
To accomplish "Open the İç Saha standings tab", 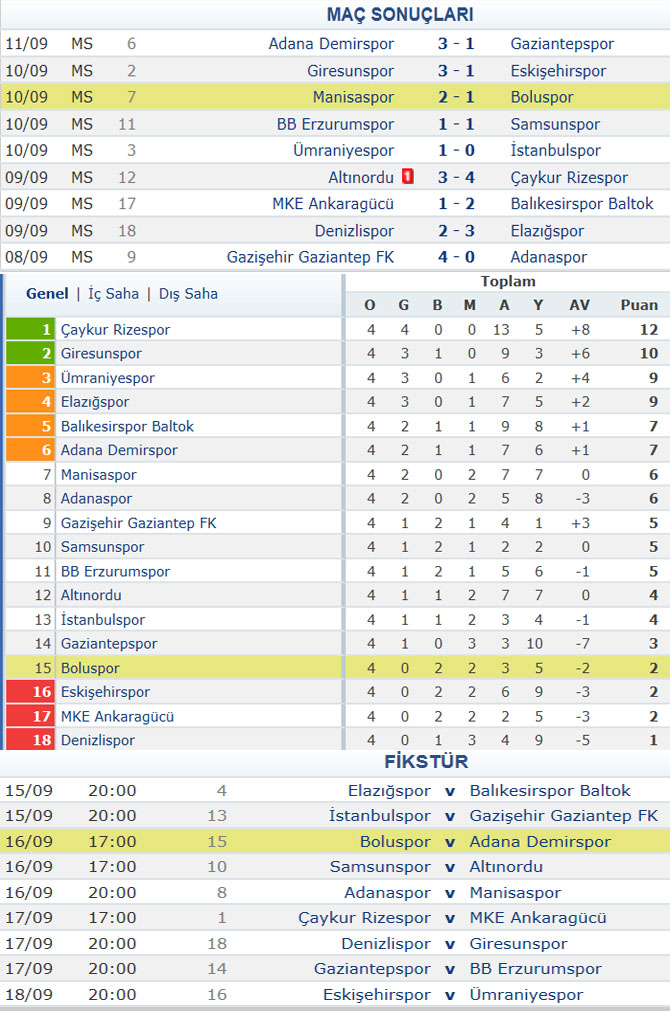I will pos(114,294).
